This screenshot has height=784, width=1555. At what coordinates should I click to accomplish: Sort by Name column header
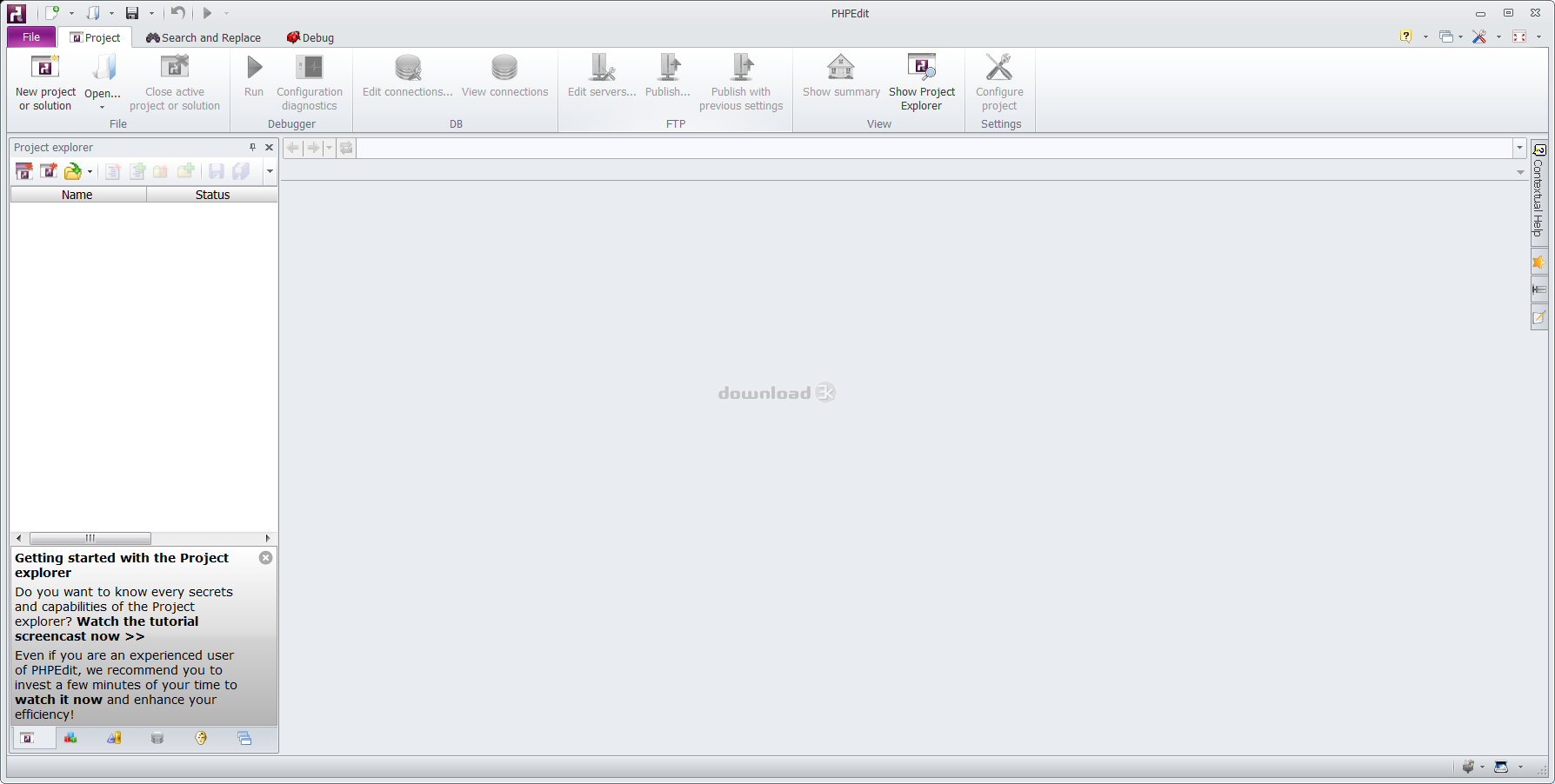pos(77,195)
